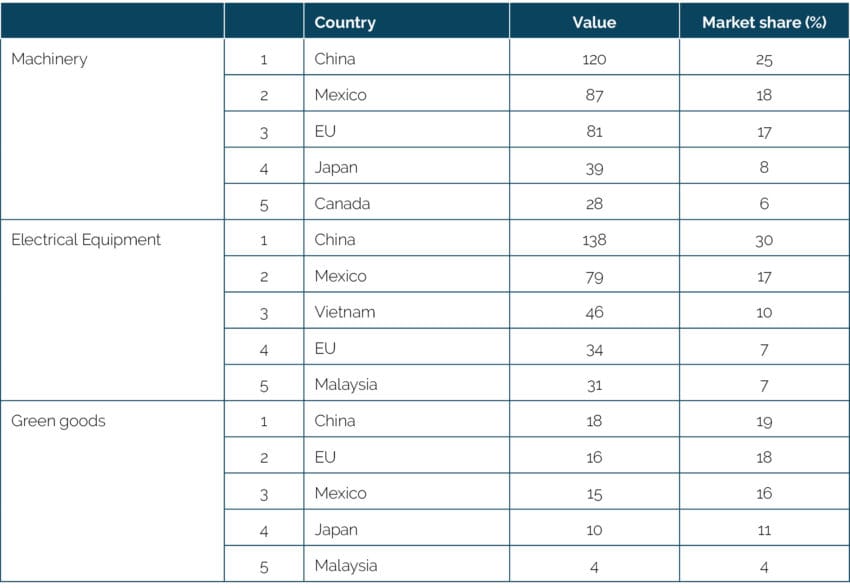Click market share 30 cell

(764, 240)
